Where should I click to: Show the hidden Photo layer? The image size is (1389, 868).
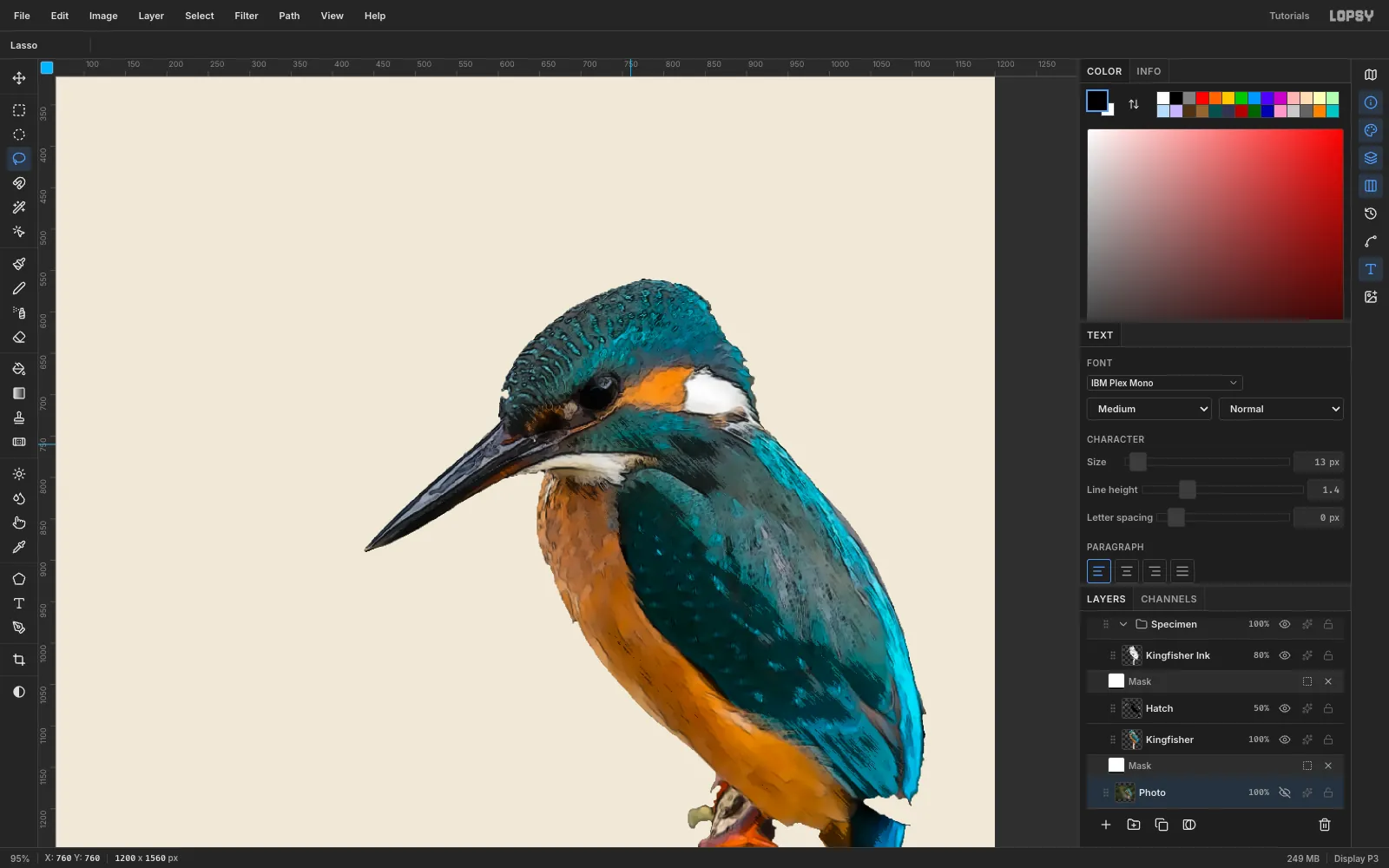[1285, 792]
